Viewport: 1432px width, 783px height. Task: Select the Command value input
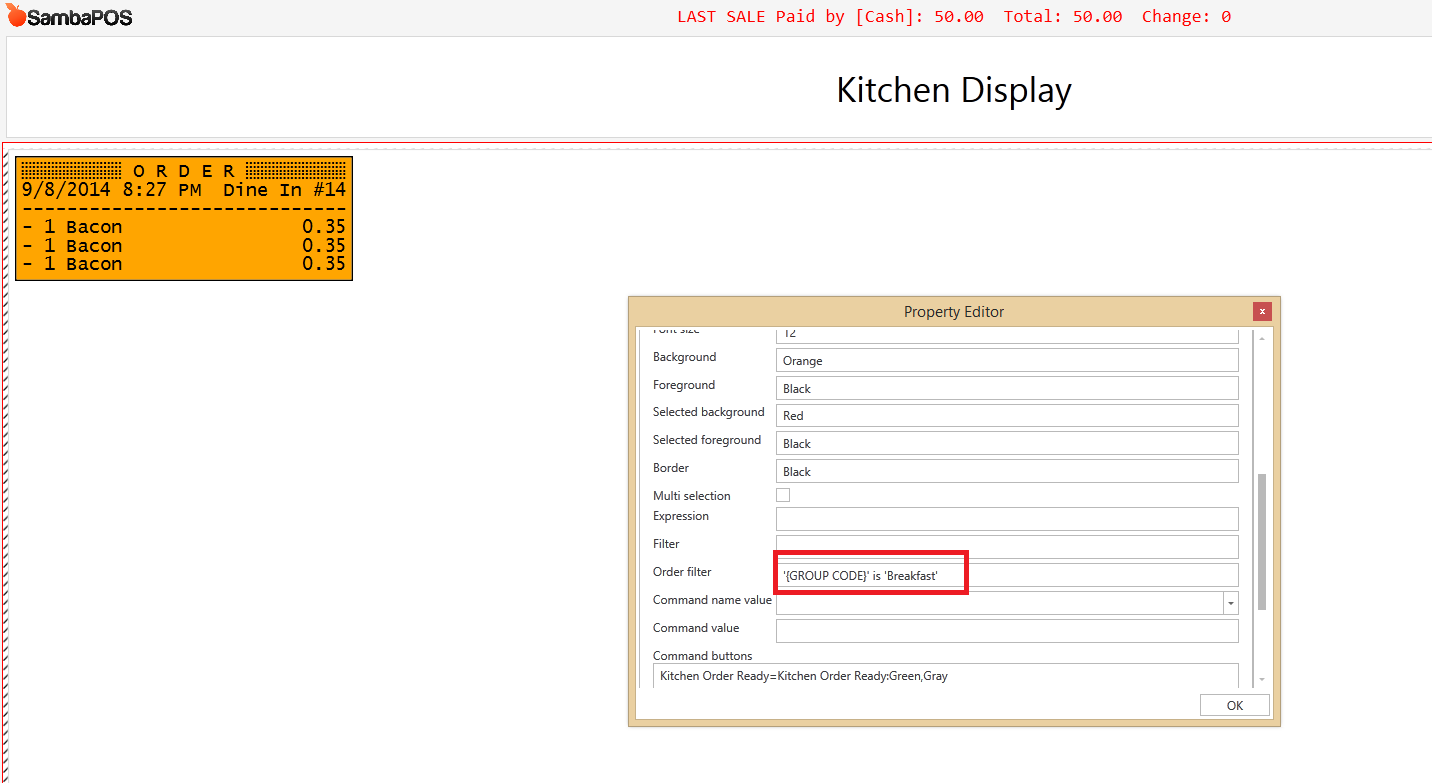[x=1006, y=631]
